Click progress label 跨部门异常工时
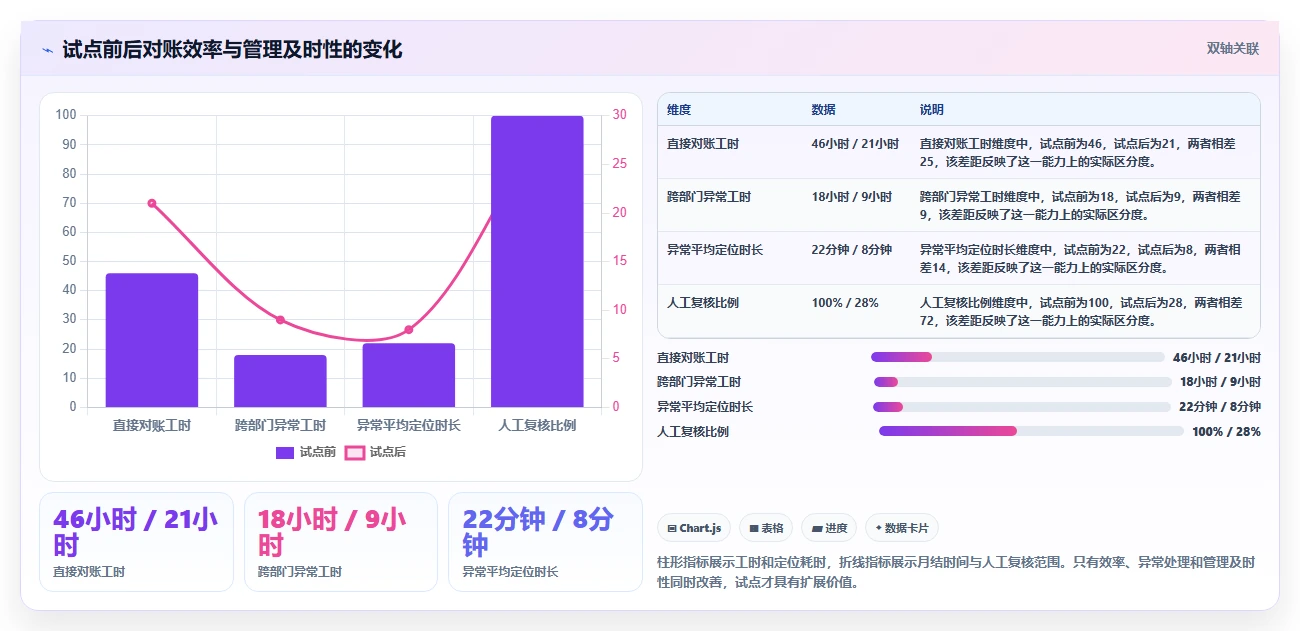This screenshot has width=1300, height=631. [x=699, y=382]
